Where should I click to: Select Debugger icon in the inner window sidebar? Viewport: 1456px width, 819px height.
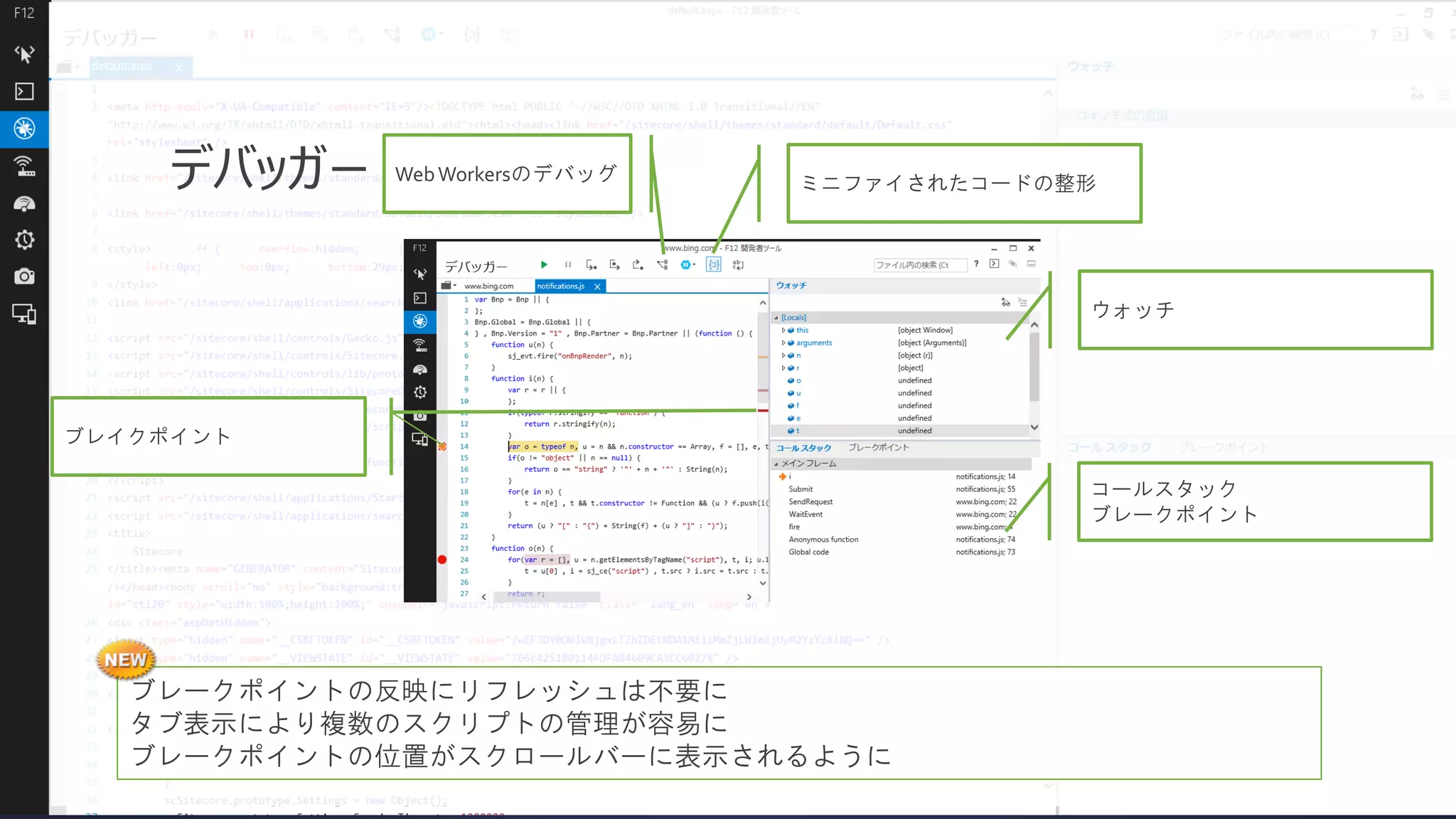pos(420,321)
